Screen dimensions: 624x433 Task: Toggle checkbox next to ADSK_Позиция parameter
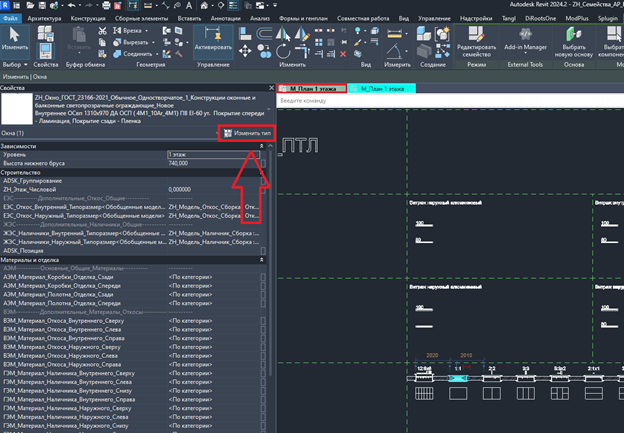263,251
